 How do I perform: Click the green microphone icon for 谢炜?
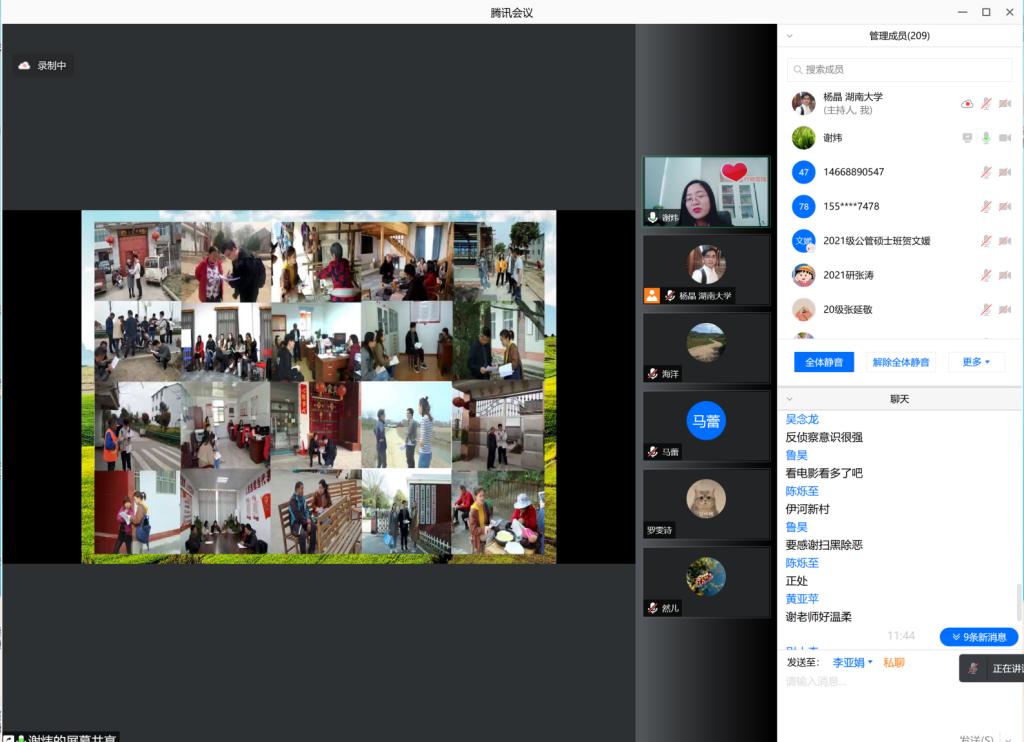[986, 138]
